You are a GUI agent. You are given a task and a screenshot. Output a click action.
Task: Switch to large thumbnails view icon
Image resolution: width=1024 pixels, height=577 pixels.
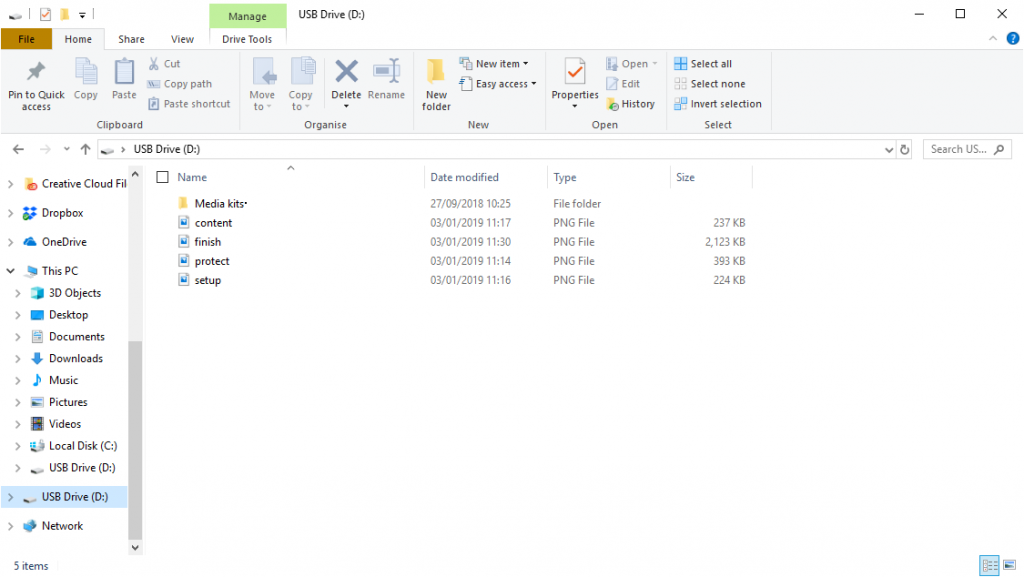point(1010,565)
